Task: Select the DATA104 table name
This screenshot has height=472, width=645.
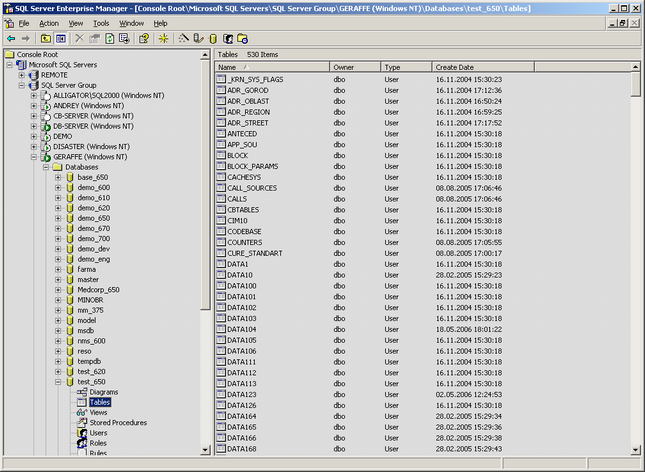Action: click(x=241, y=329)
